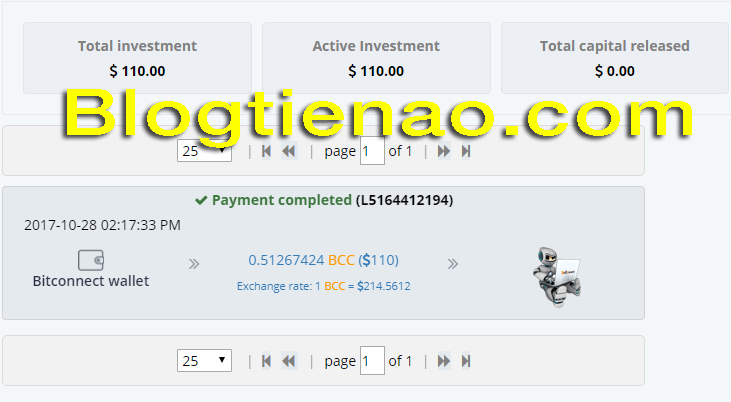Select the Total investment card
Image resolution: width=731 pixels, height=402 pixels.
[x=138, y=58]
